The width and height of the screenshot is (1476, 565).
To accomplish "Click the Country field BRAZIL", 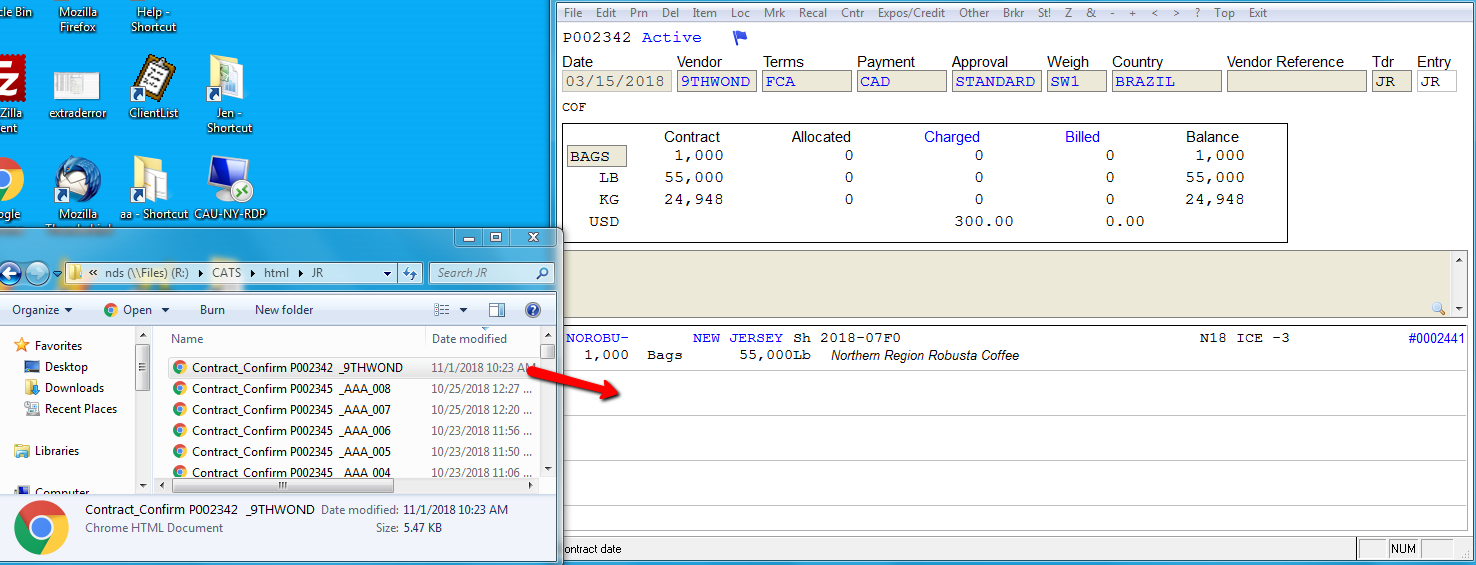I will coord(1167,82).
